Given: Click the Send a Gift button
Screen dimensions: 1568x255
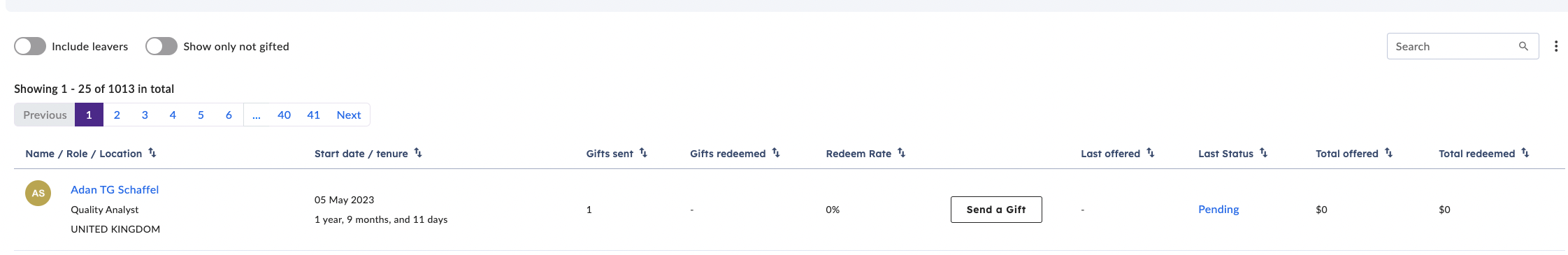Looking at the screenshot, I should point(996,210).
